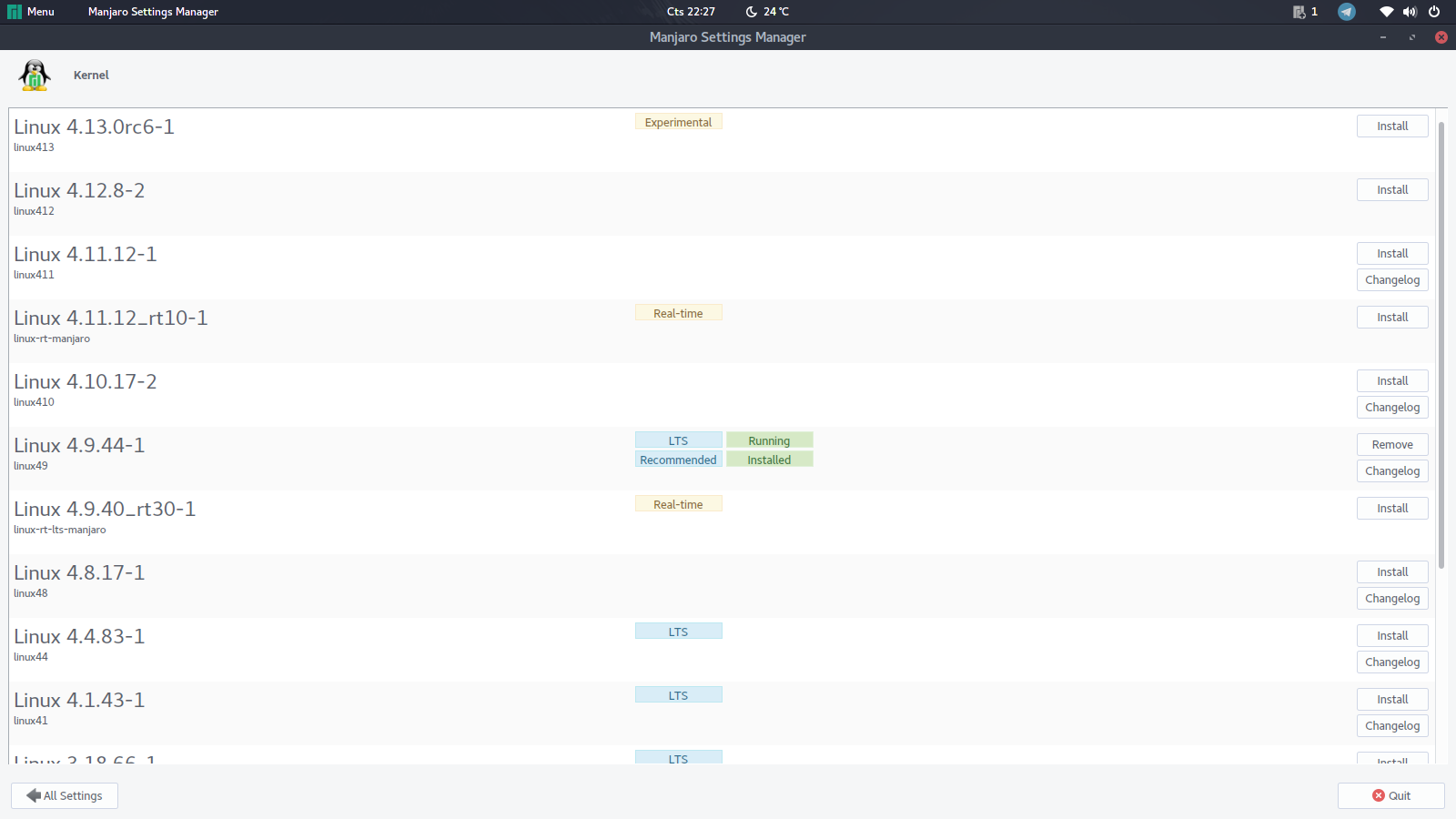
Task: Install real-time kernel Linux 4.11.12_rt10-1
Action: click(x=1392, y=318)
